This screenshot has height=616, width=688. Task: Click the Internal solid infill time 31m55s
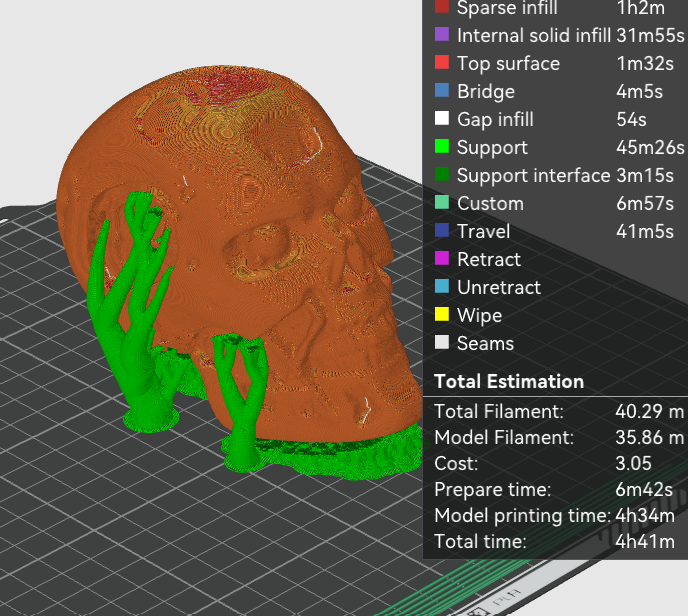(650, 36)
